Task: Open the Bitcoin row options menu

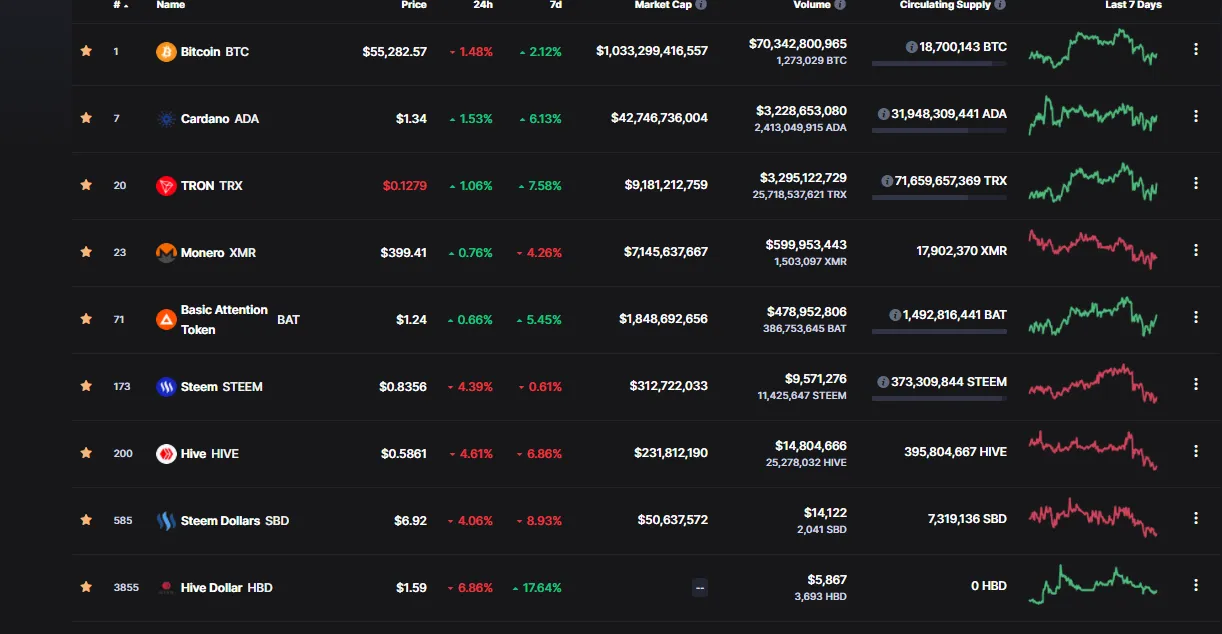Action: click(x=1196, y=49)
